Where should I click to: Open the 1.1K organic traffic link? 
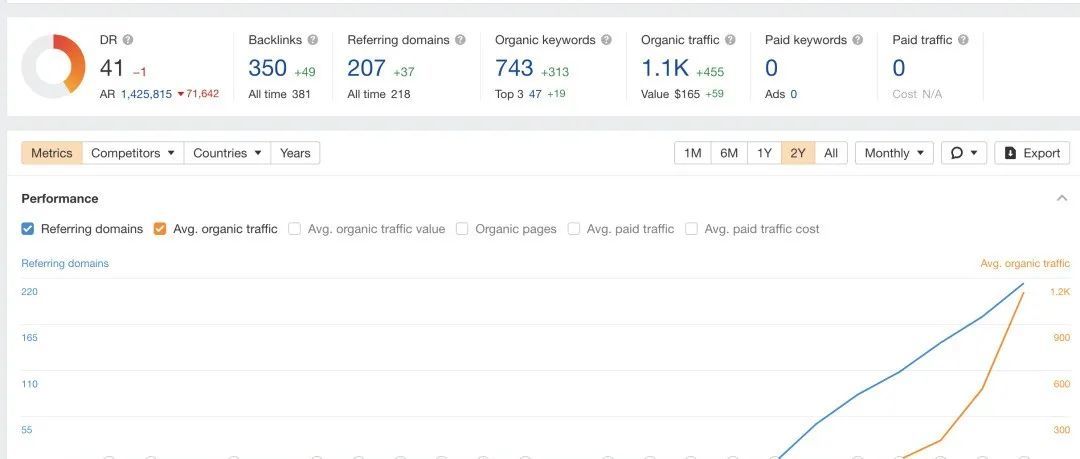pyautogui.click(x=665, y=68)
